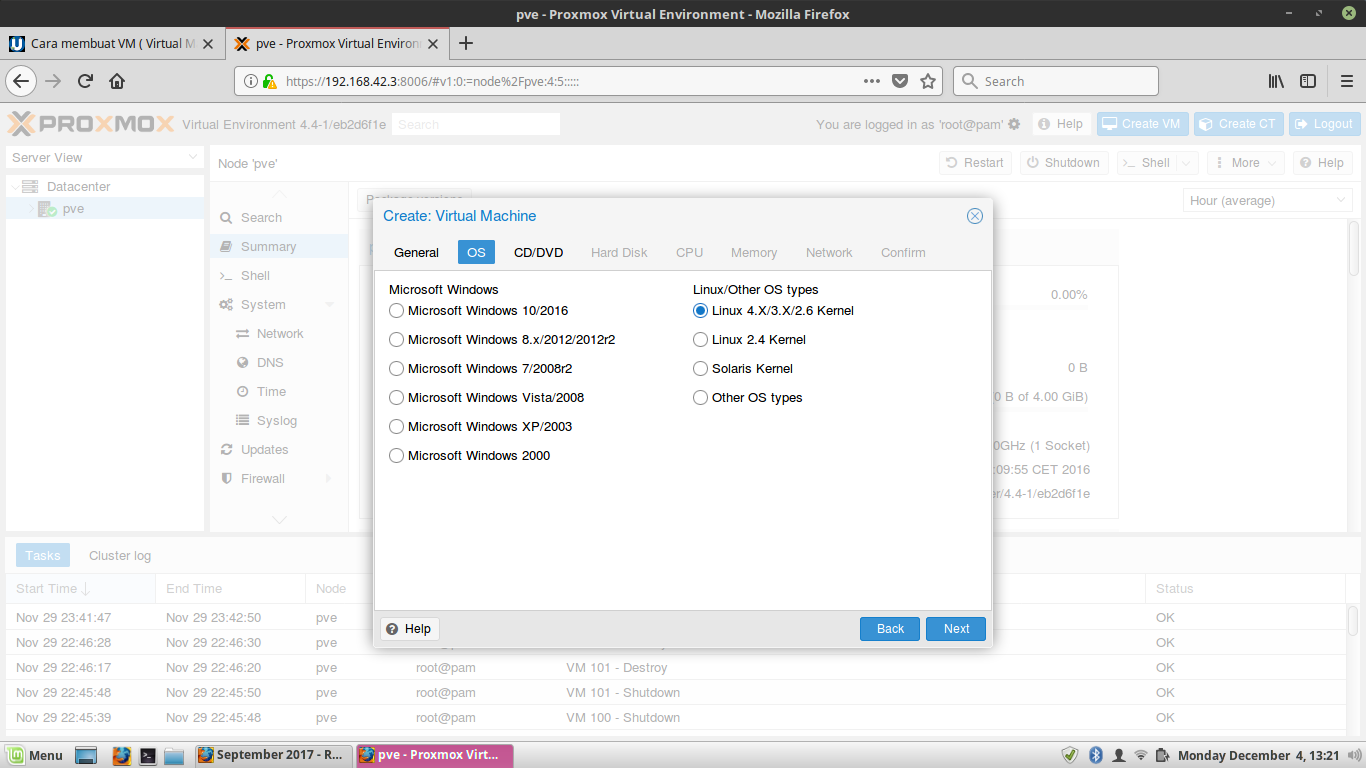This screenshot has width=1366, height=768.
Task: Click Create CT button in header
Action: coord(1238,124)
